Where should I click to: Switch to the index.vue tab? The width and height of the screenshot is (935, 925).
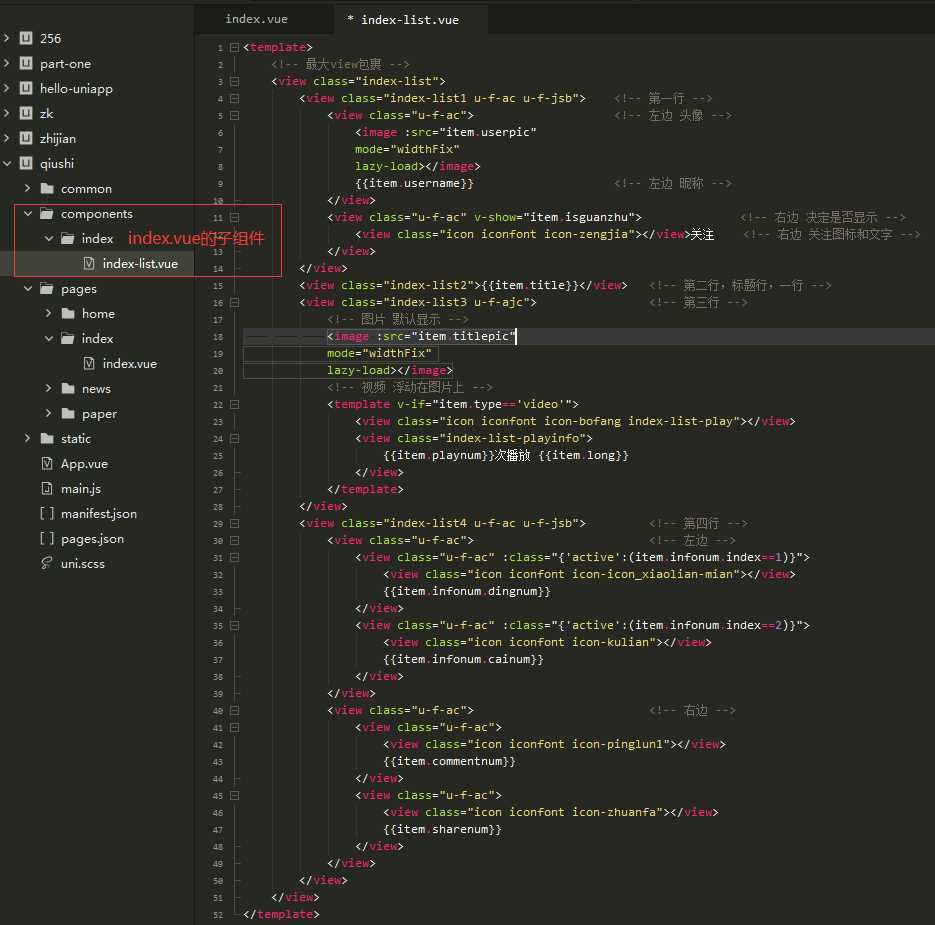pyautogui.click(x=256, y=19)
